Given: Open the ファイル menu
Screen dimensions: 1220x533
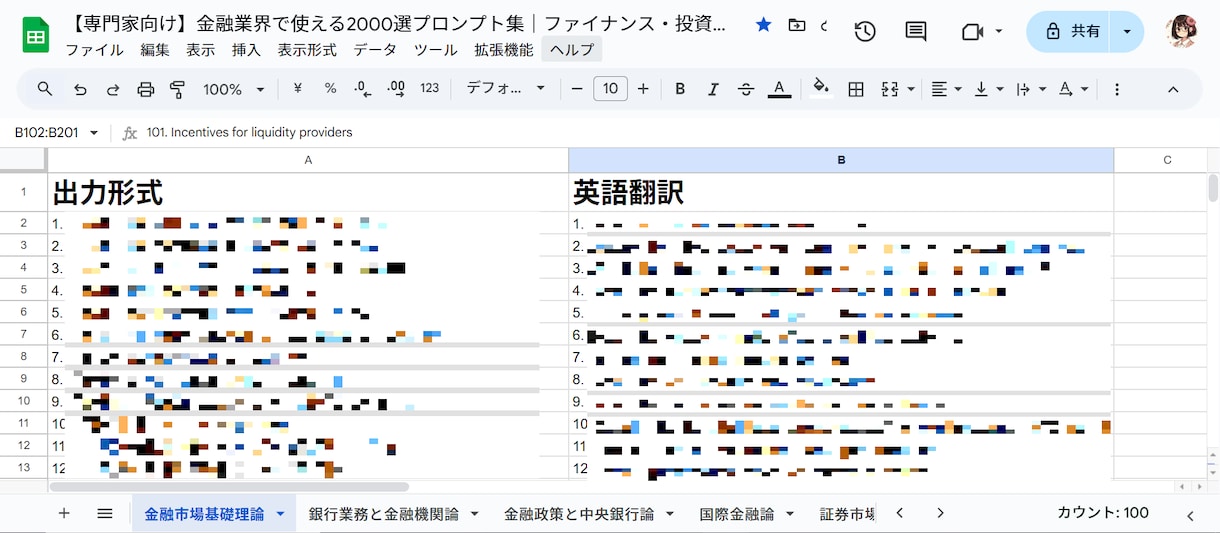Looking at the screenshot, I should tap(94, 50).
